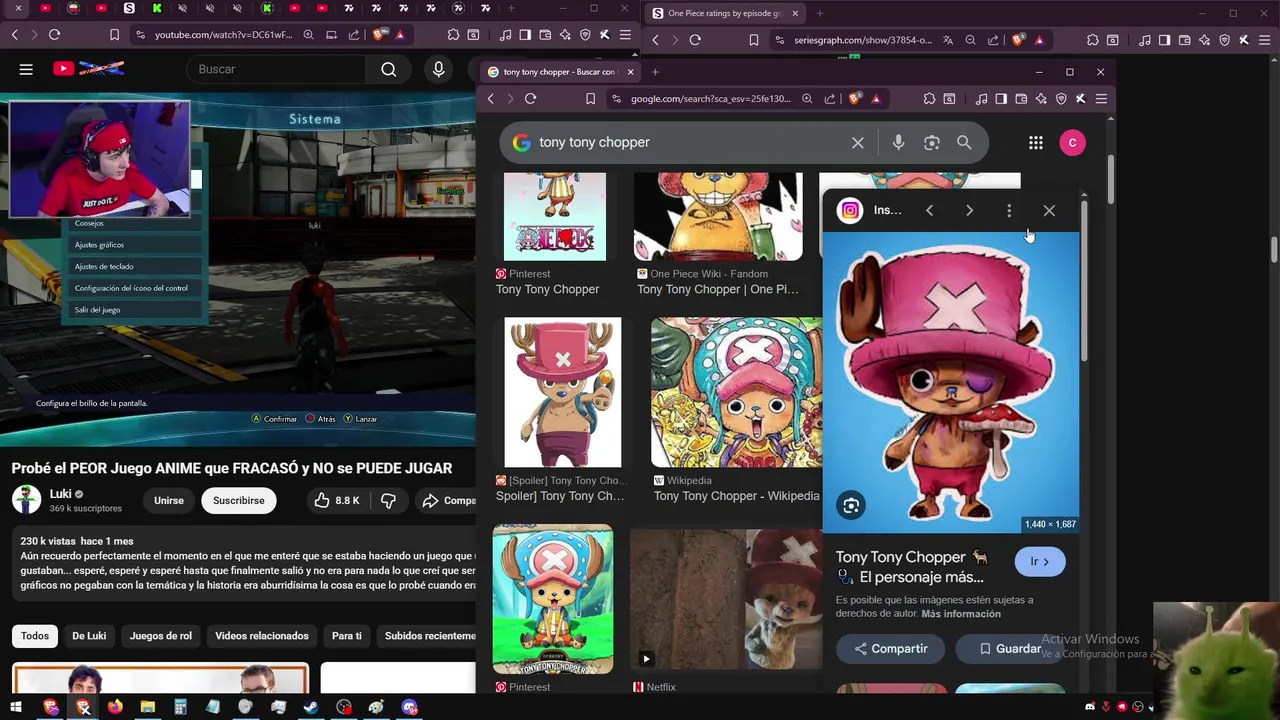Show the previous image in the preview panel

929,211
